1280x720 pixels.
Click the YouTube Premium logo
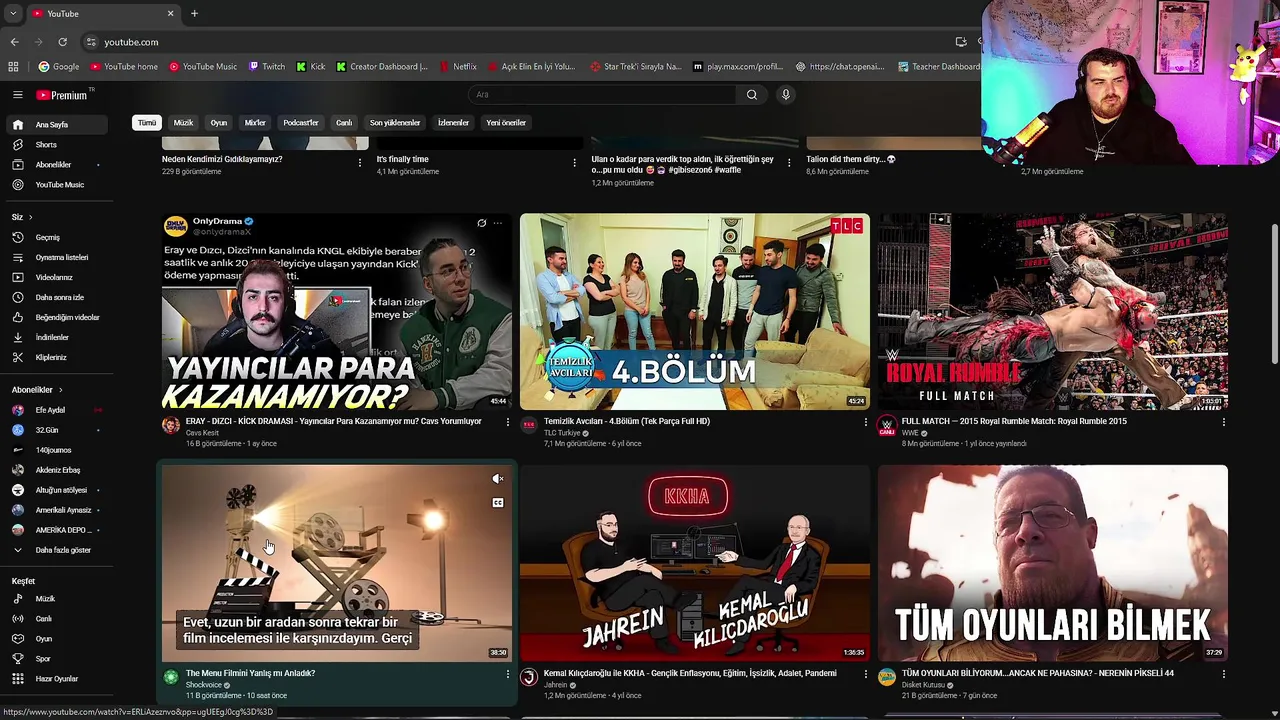(x=62, y=95)
